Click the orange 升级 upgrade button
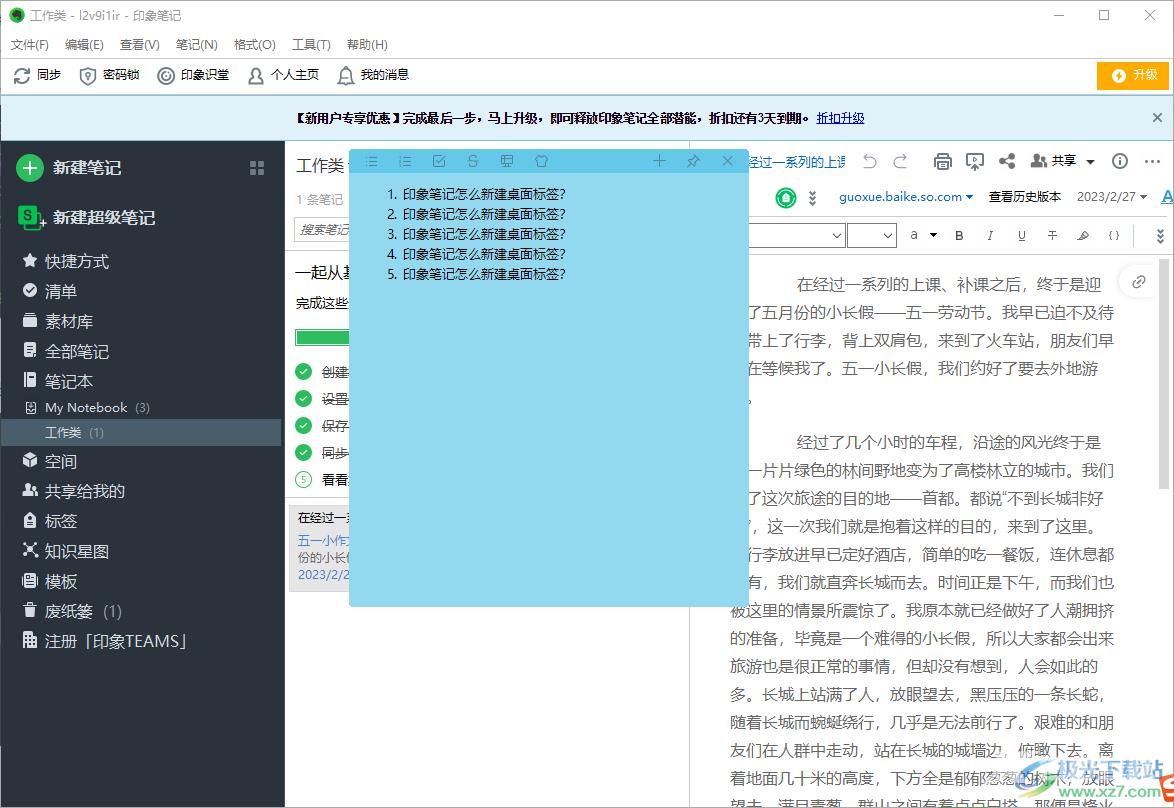The image size is (1174, 808). click(x=1133, y=75)
